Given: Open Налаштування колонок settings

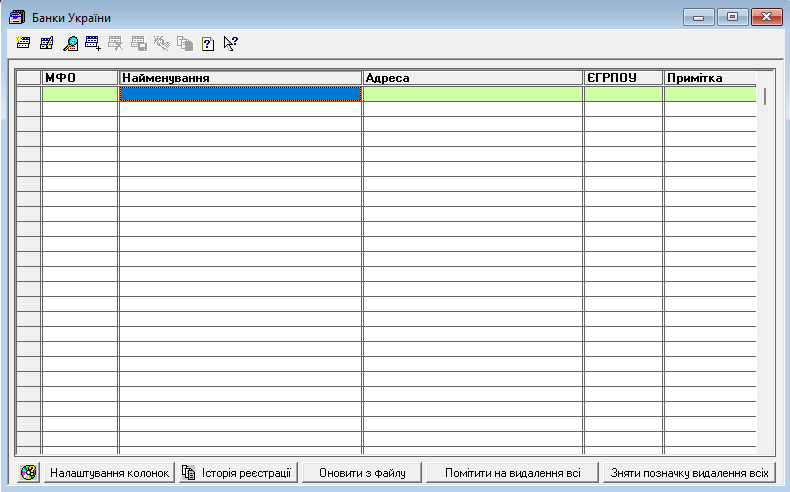Looking at the screenshot, I should click(109, 472).
